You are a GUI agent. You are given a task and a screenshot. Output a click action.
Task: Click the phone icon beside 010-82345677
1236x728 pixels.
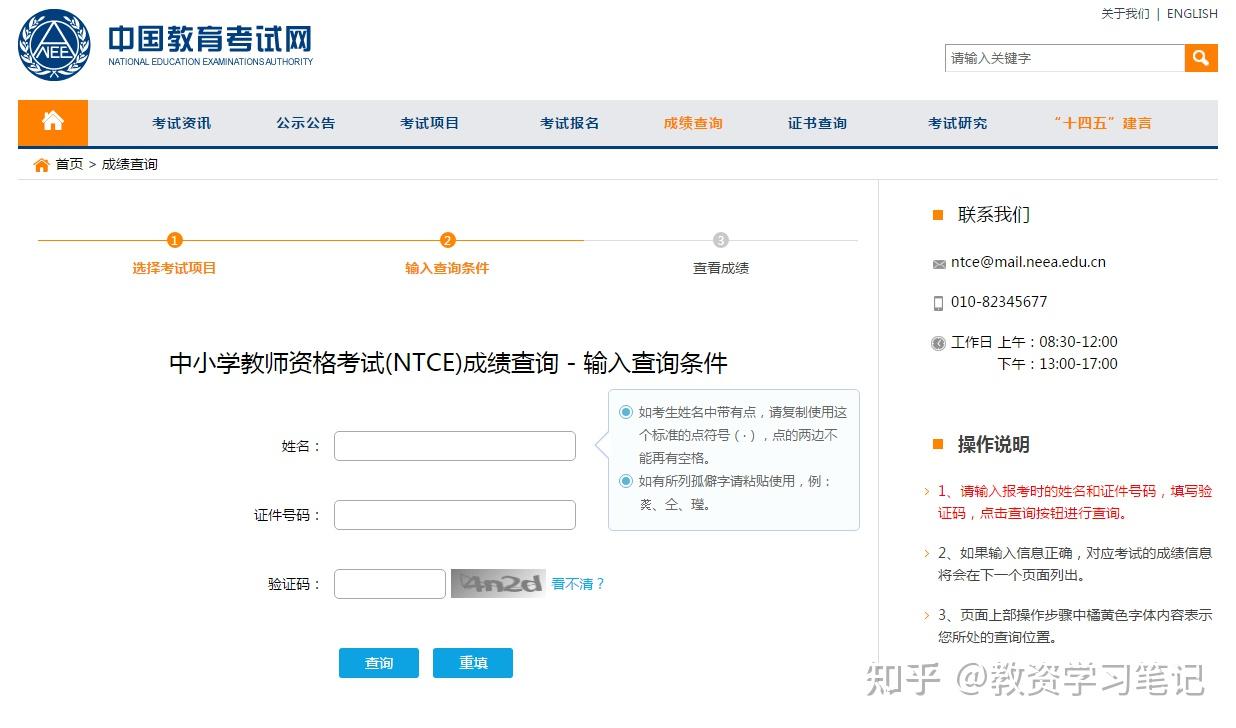(938, 303)
